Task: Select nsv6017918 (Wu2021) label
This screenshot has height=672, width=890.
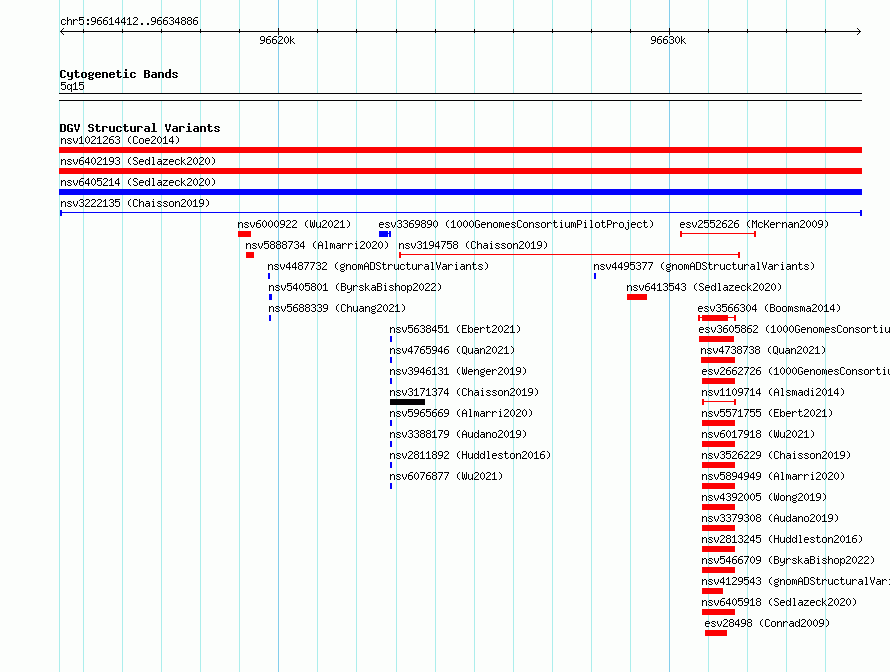Action: 758,434
